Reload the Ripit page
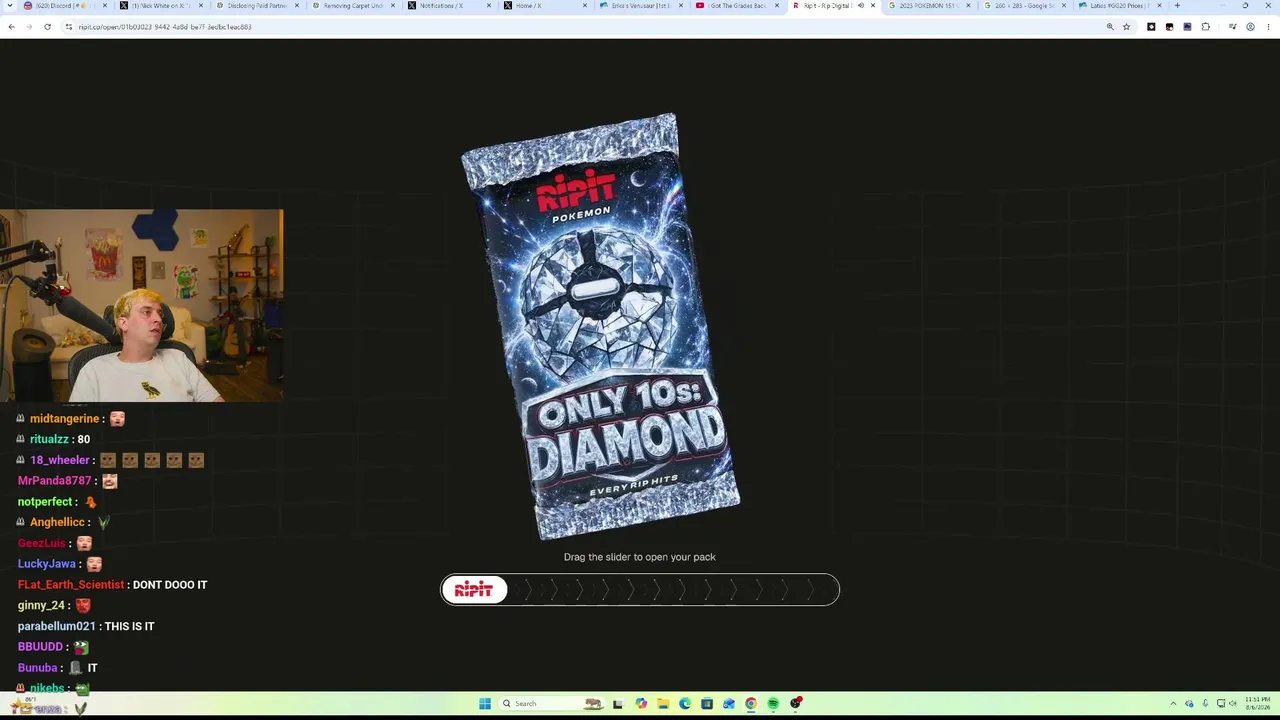 pos(47,27)
